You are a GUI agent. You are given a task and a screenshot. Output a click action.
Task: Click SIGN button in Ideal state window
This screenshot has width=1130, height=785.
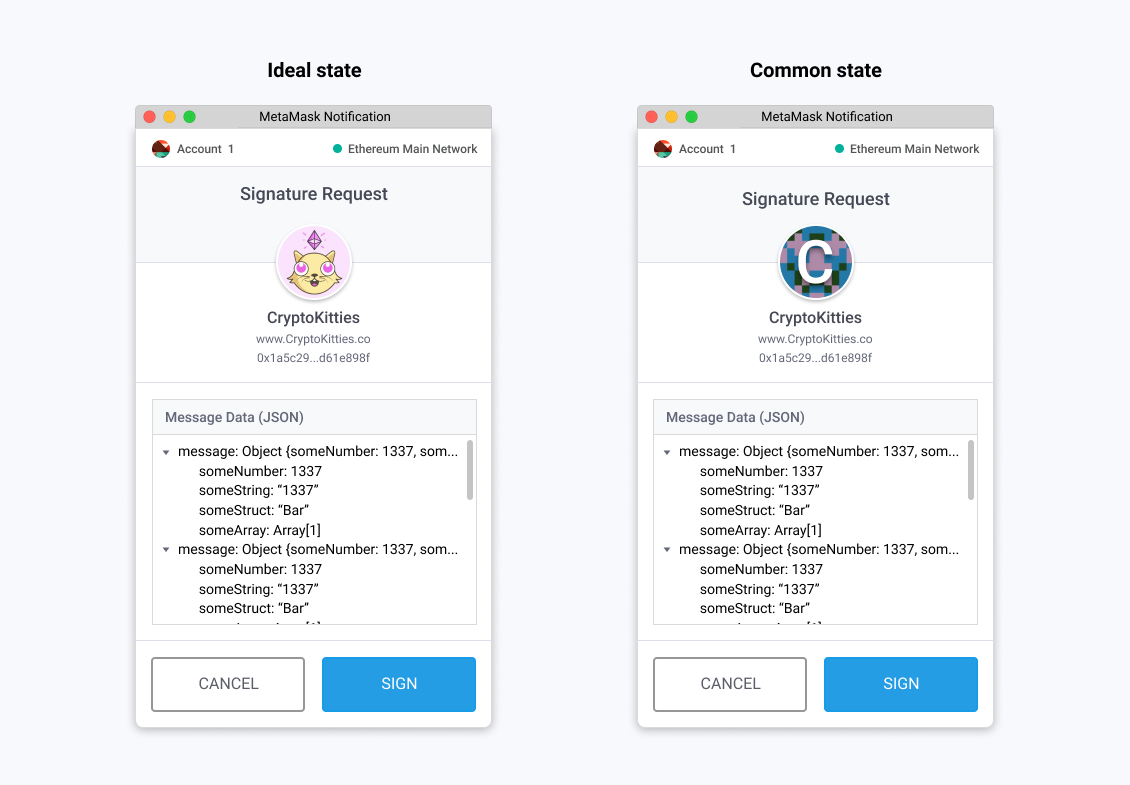(x=399, y=684)
